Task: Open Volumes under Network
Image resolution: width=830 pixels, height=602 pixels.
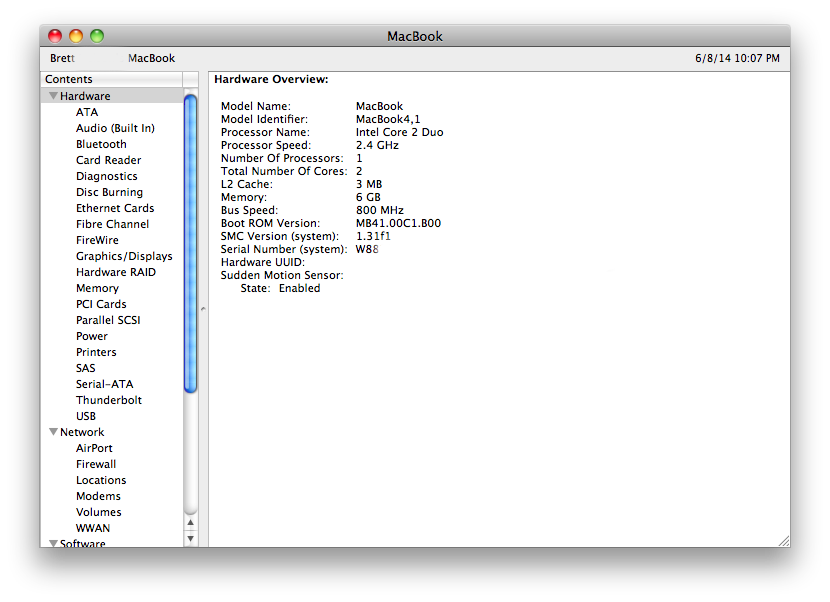Action: (98, 512)
